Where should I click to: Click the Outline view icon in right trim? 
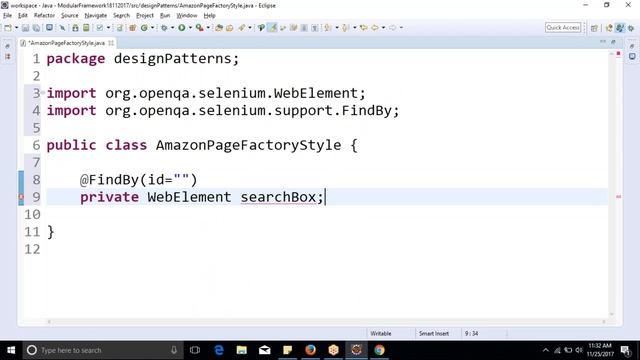click(x=632, y=56)
